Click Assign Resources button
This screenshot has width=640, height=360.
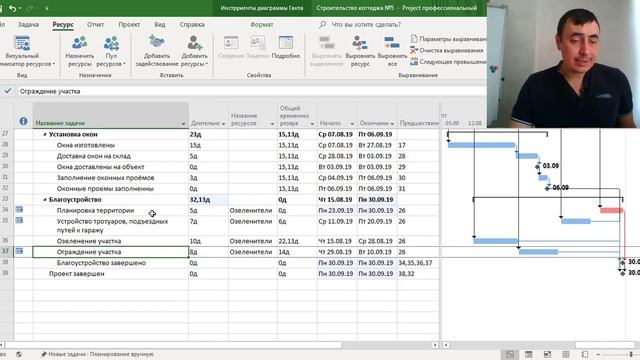(x=80, y=51)
